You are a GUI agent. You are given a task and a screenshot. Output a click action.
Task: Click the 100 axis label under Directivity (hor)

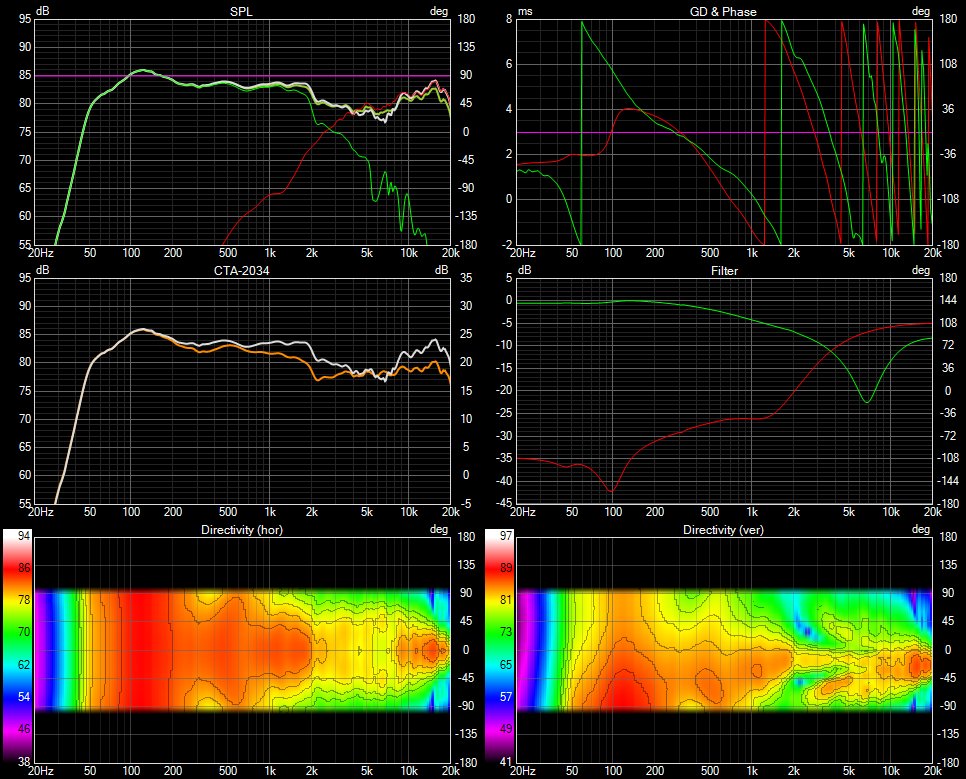point(131,770)
